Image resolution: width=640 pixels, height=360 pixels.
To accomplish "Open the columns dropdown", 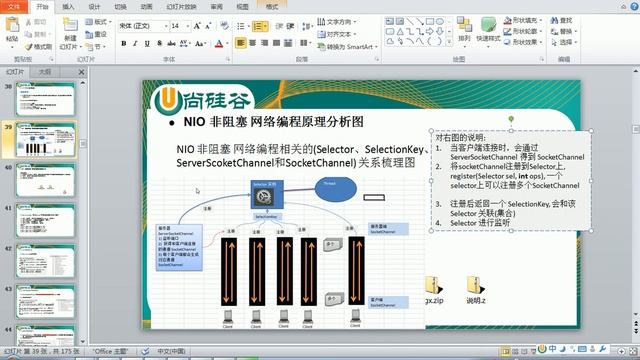I will (305, 42).
